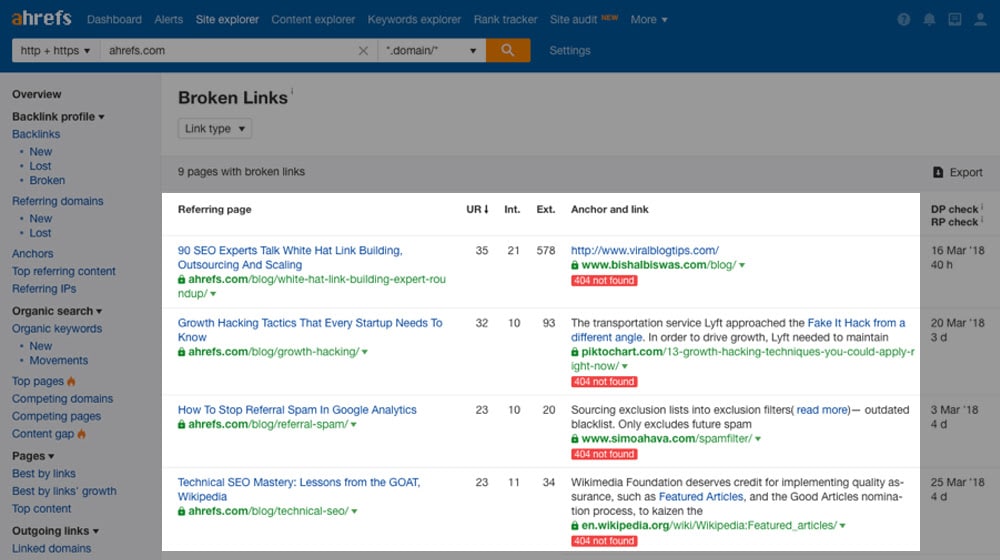The image size is (1000, 560).
Task: Collapse the Backlink profile section
Action: click(58, 117)
